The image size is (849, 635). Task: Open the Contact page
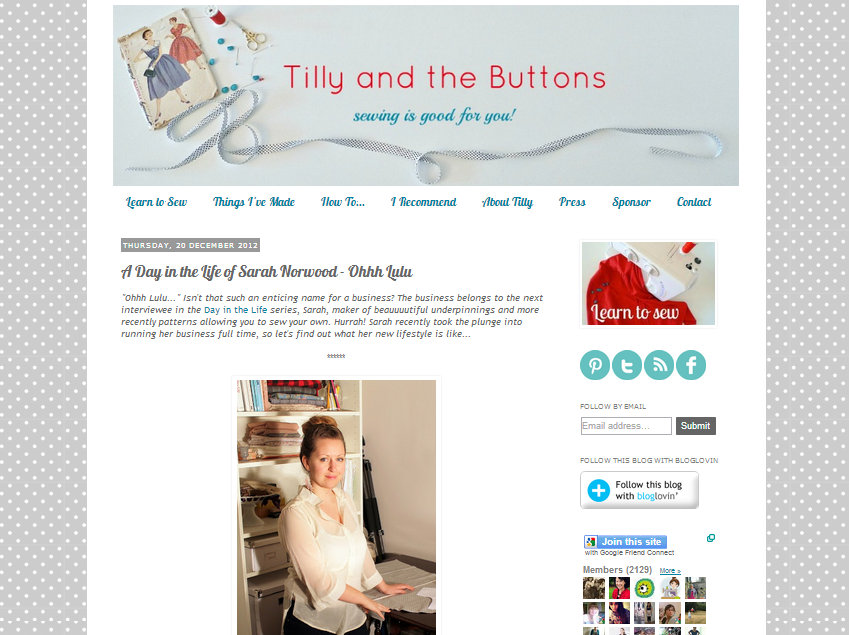point(694,202)
